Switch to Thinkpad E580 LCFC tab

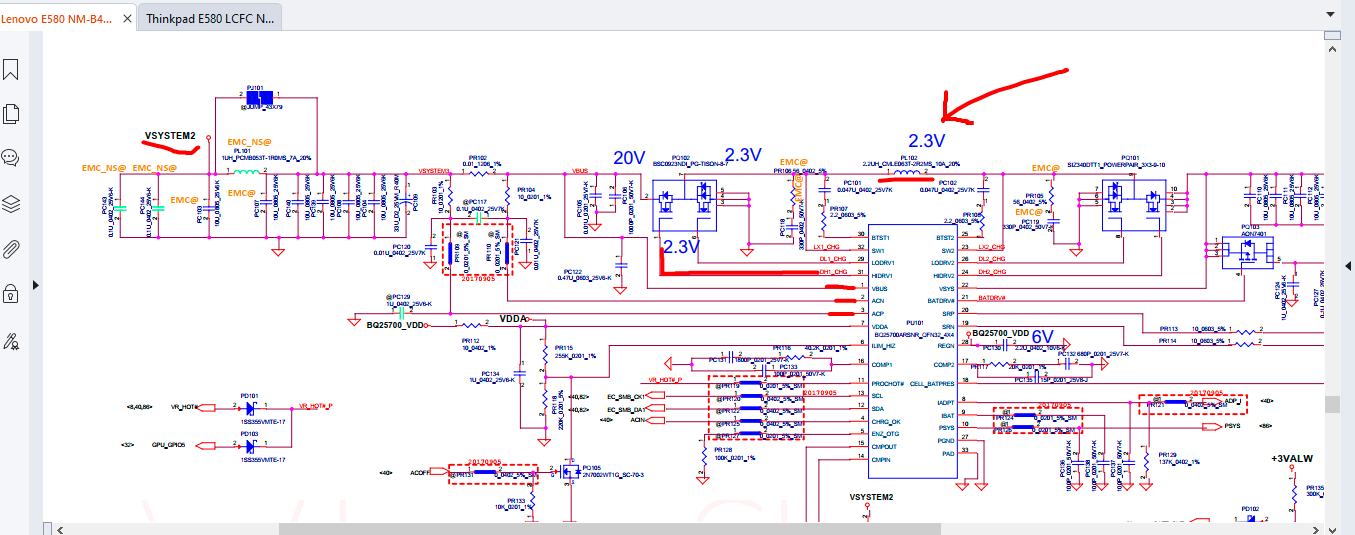(x=210, y=18)
